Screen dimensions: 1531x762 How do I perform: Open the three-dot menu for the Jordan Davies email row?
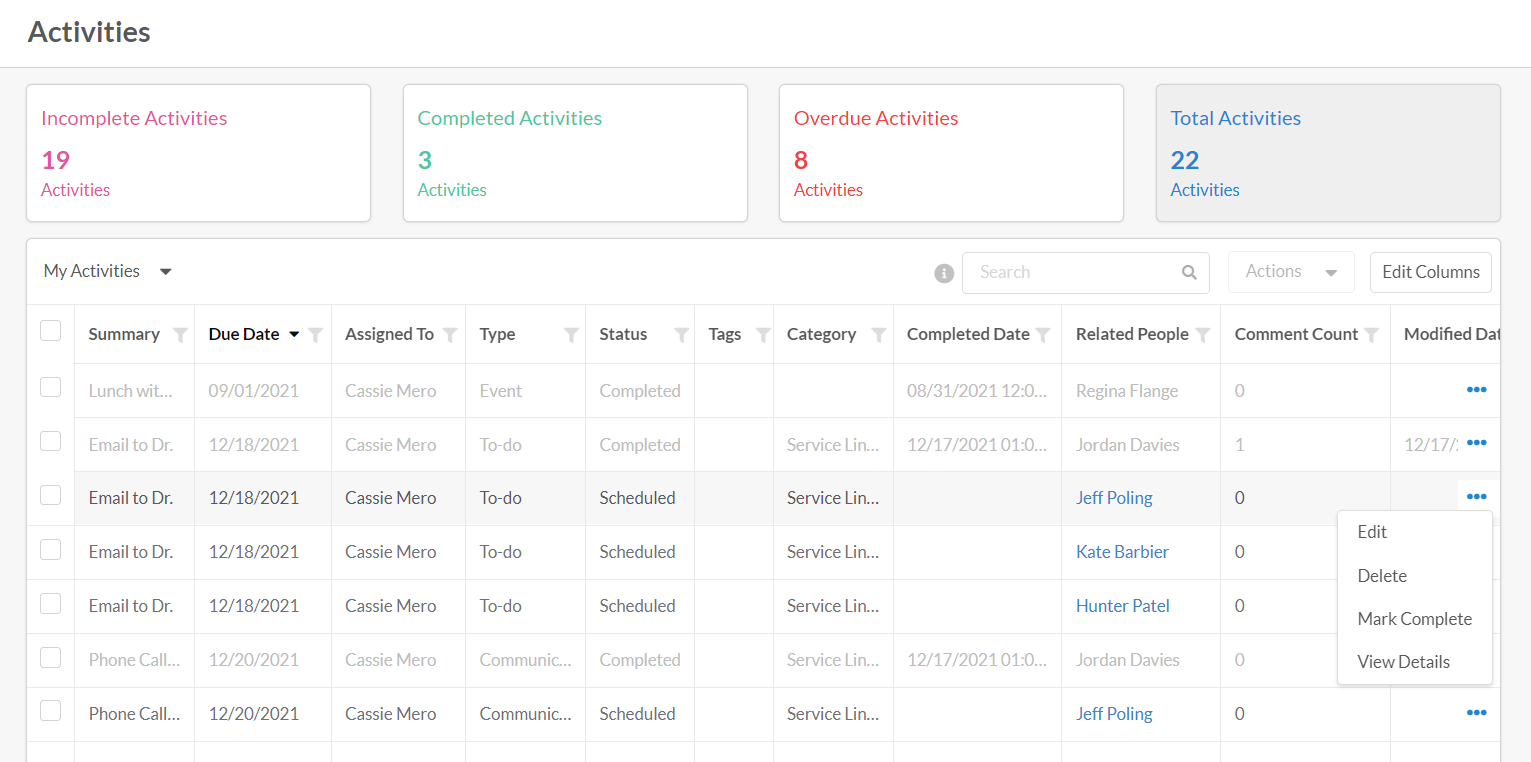(x=1476, y=444)
